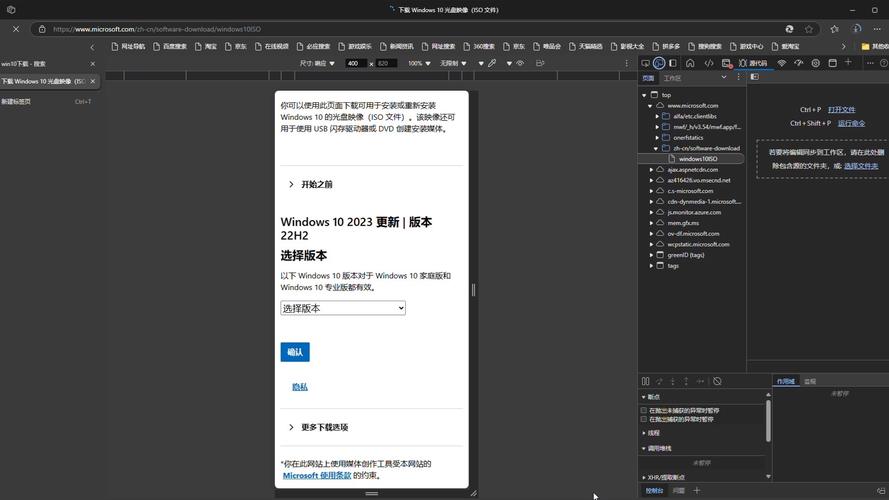Click the rotate device icon in device toolbar
The image size is (889, 500).
[540, 63]
